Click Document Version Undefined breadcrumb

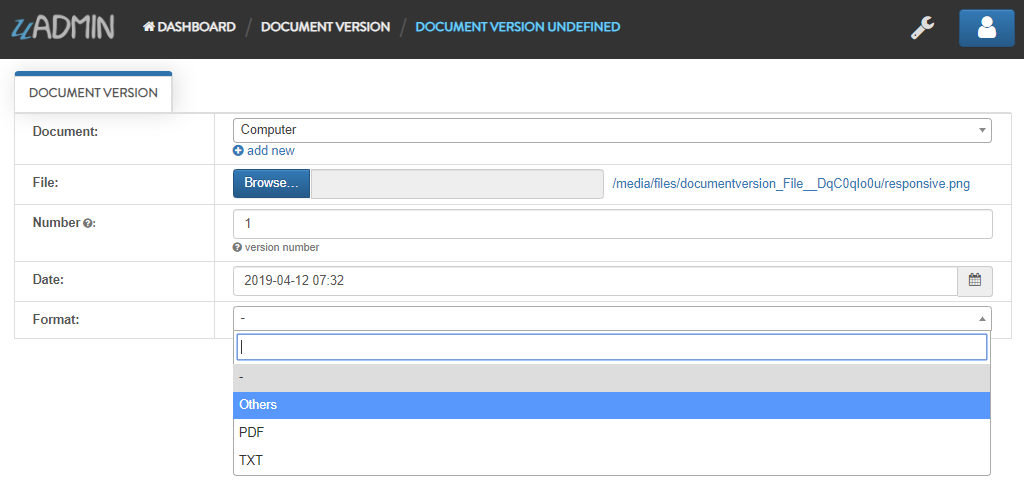click(518, 27)
